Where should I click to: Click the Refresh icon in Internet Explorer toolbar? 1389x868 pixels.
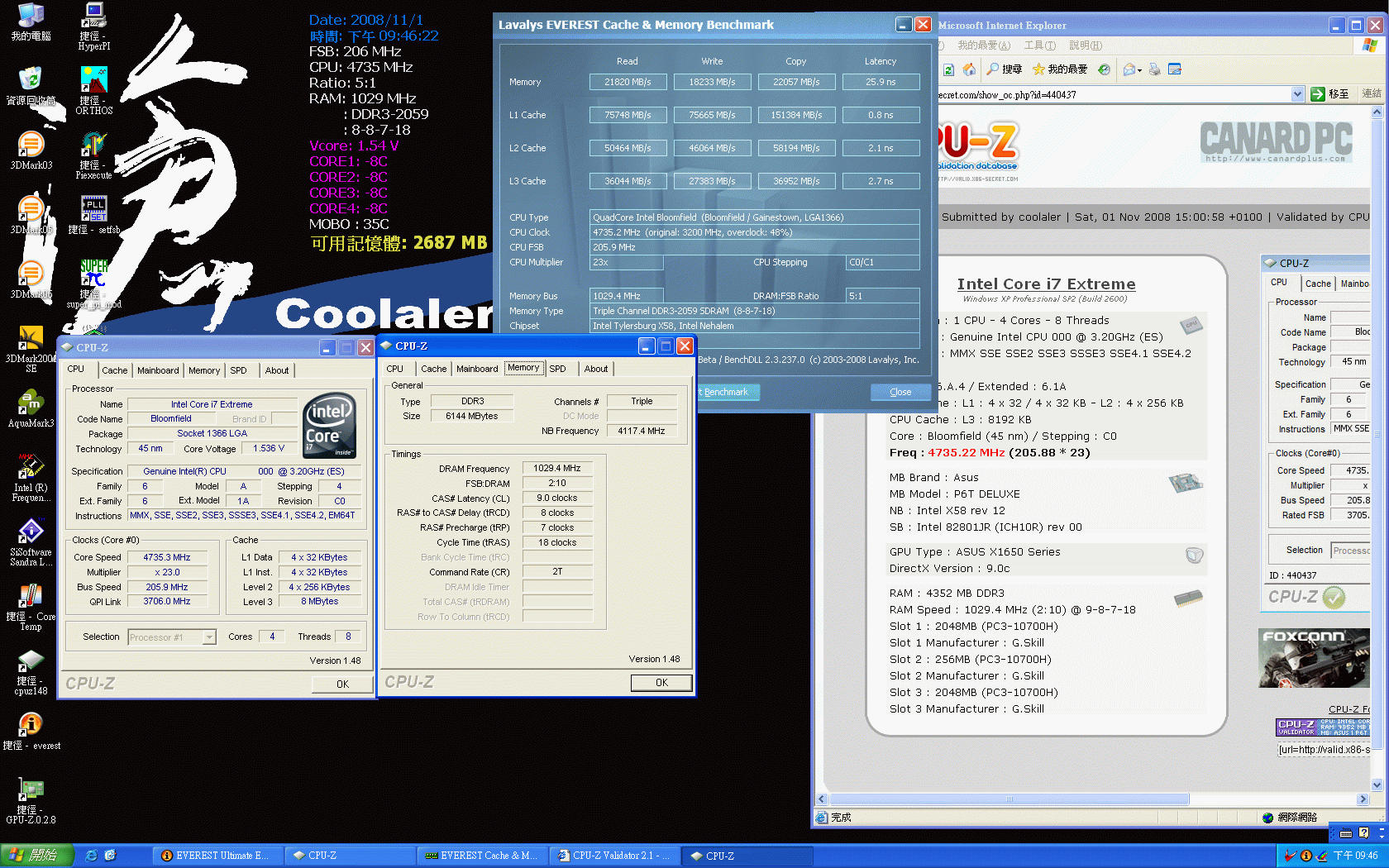tap(948, 69)
